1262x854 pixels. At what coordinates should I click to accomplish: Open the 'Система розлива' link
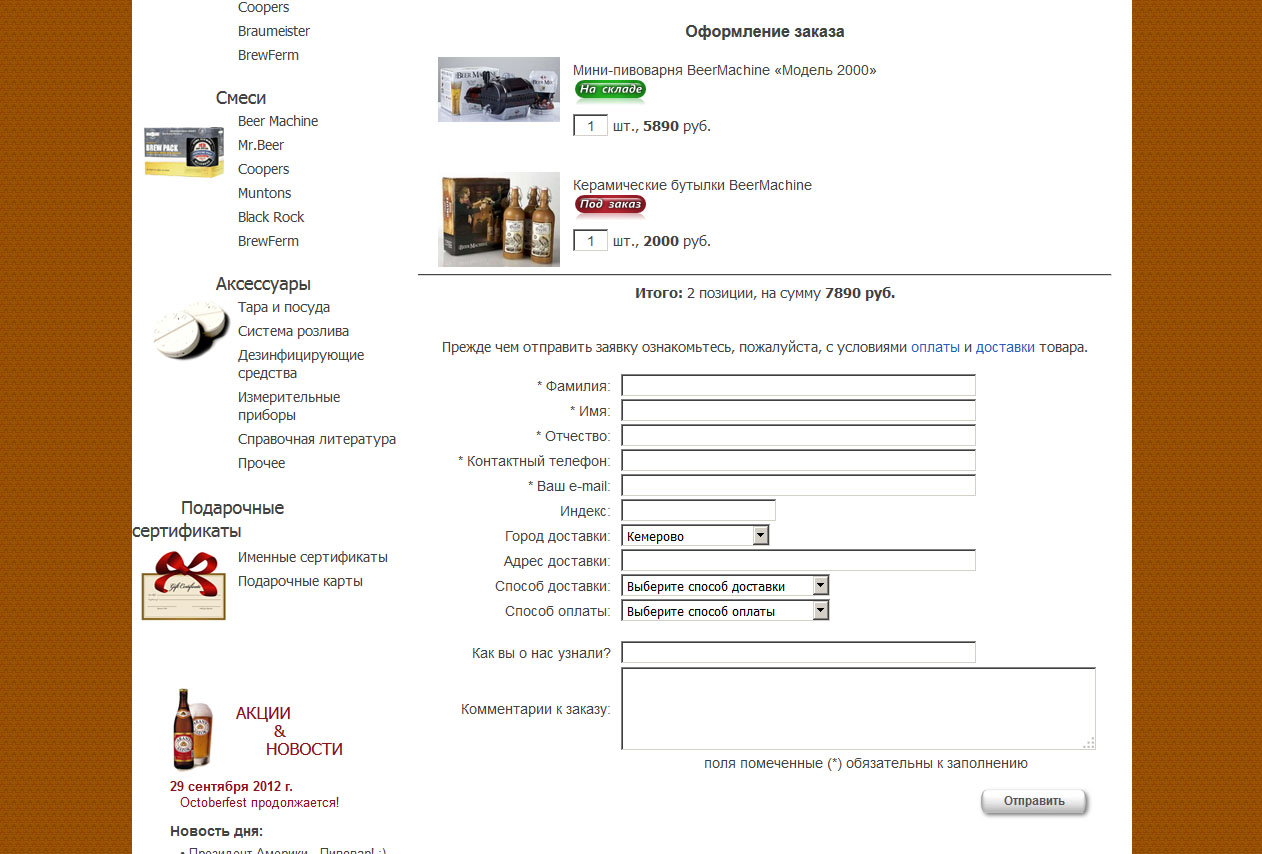(x=293, y=331)
